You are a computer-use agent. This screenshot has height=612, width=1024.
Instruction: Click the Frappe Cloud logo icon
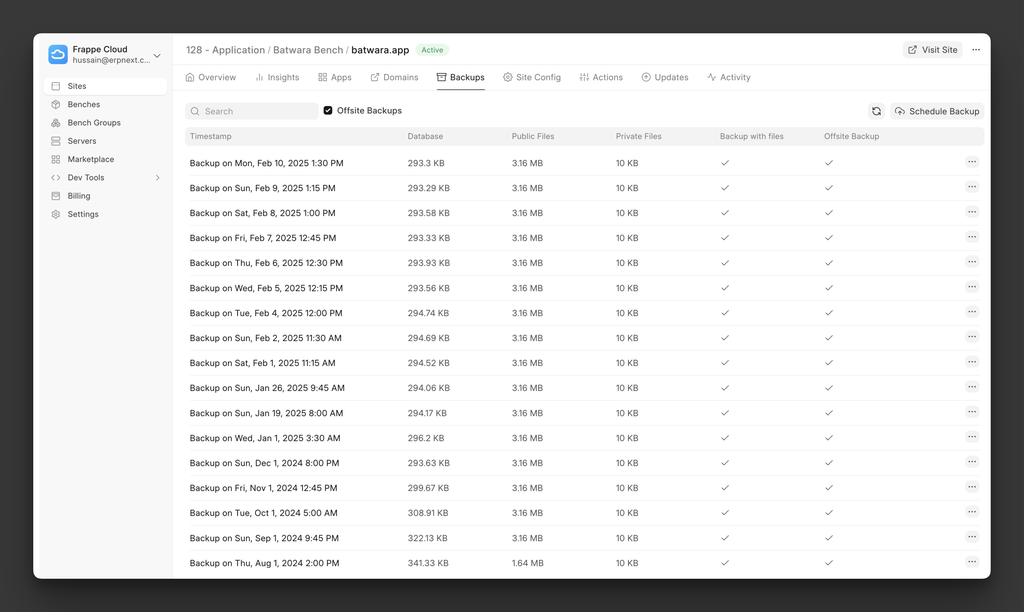58,54
